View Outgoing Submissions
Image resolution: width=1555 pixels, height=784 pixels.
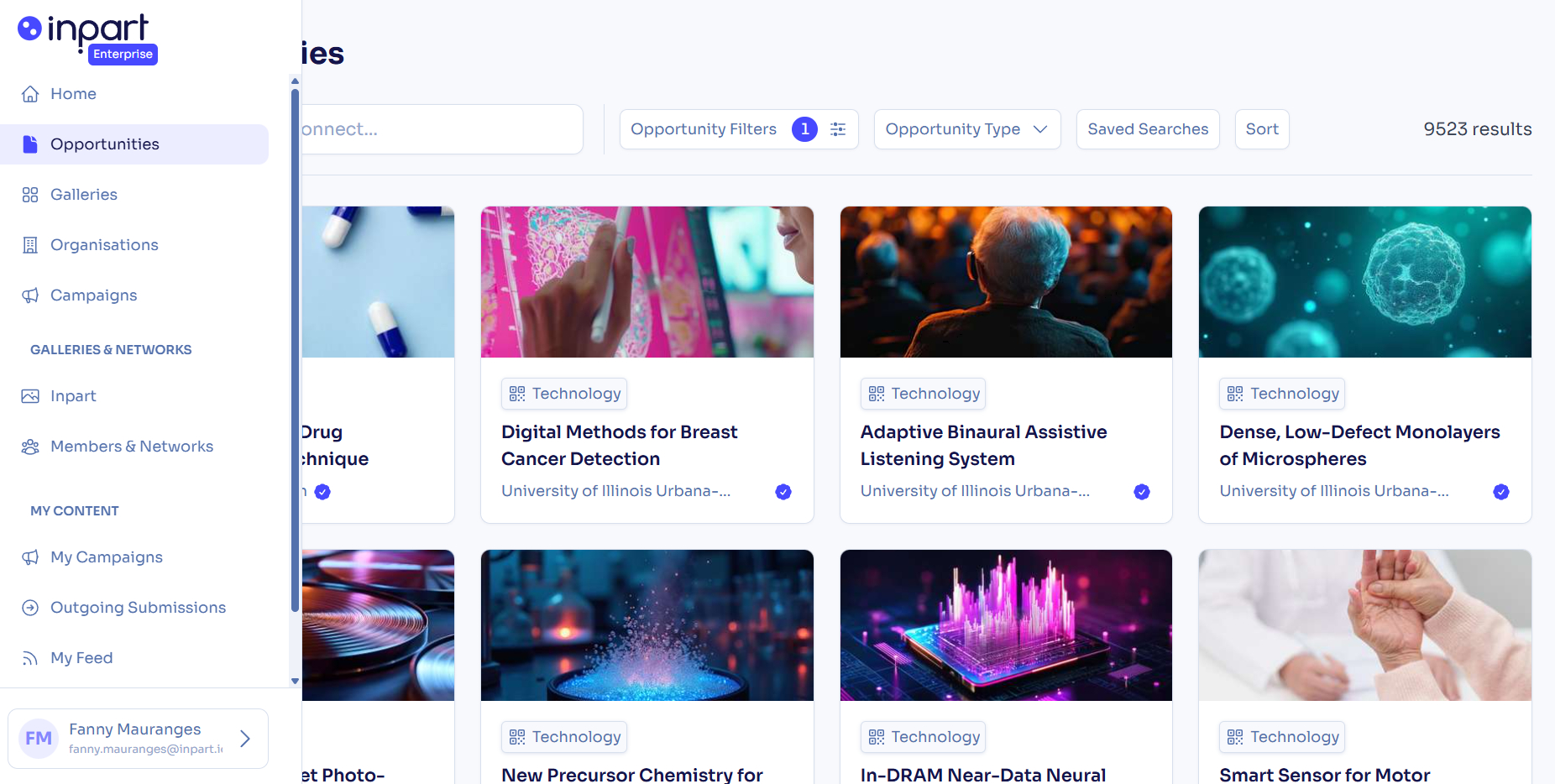(x=134, y=608)
